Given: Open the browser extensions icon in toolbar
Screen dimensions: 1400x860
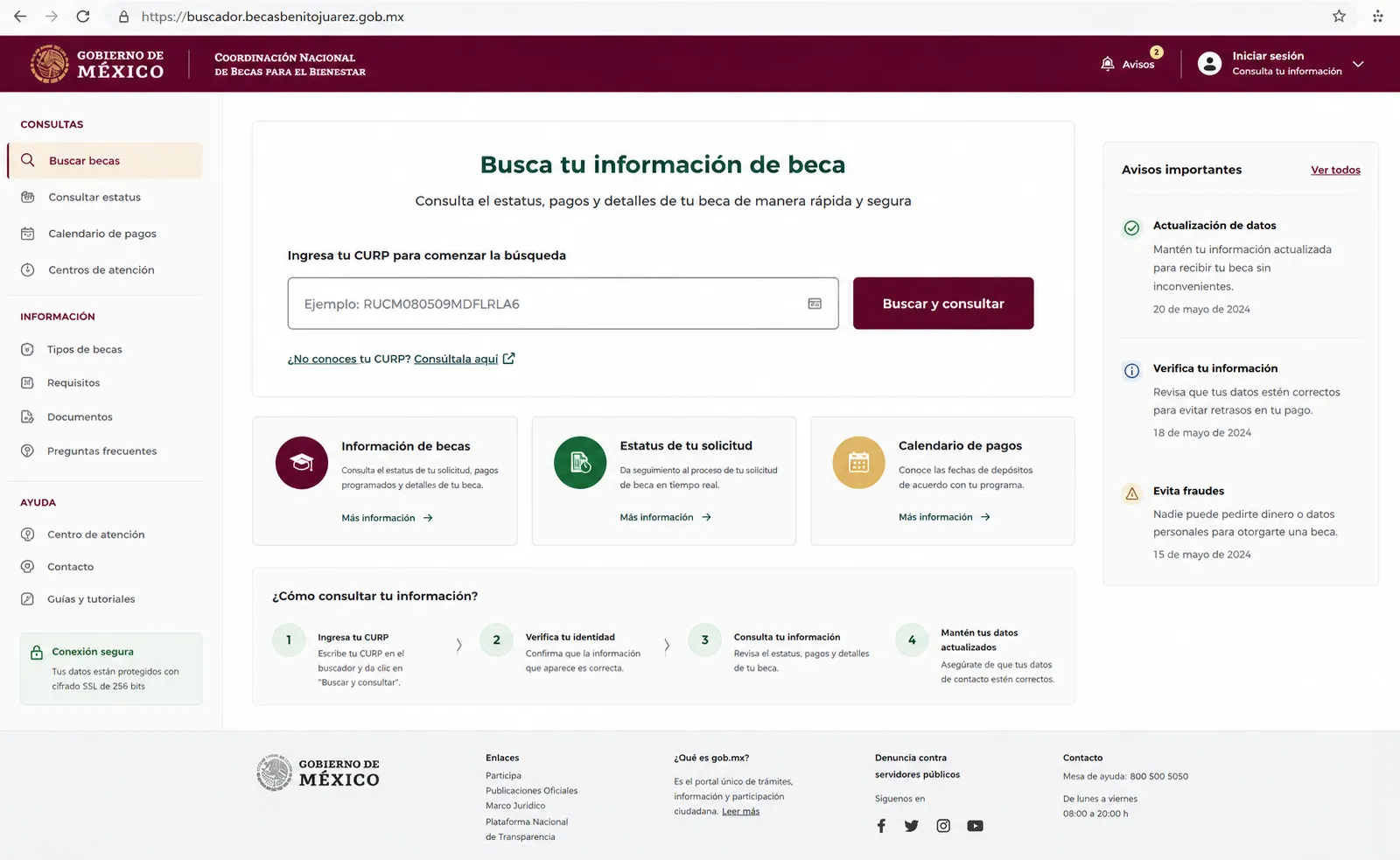Looking at the screenshot, I should click(x=1377, y=17).
